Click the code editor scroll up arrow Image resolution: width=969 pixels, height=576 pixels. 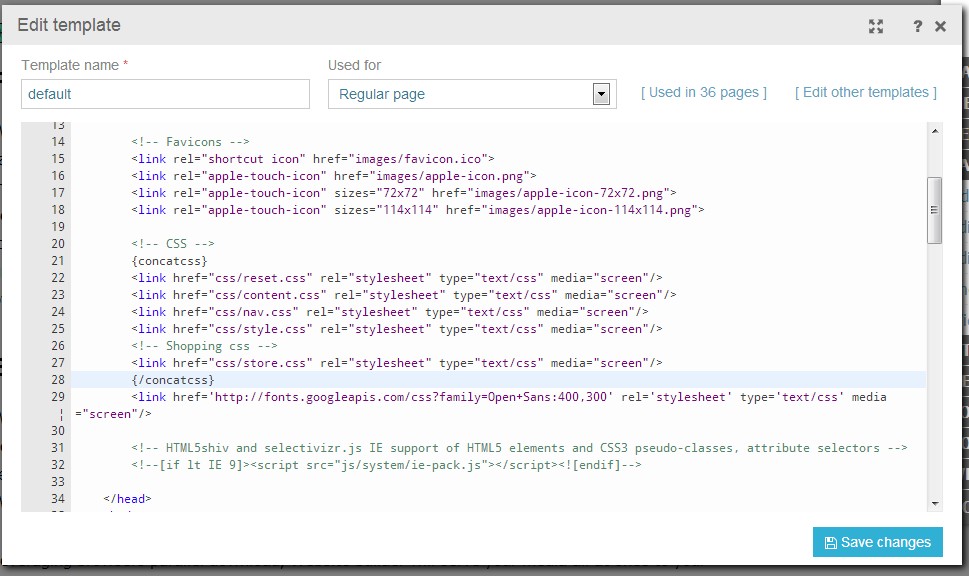(x=935, y=130)
